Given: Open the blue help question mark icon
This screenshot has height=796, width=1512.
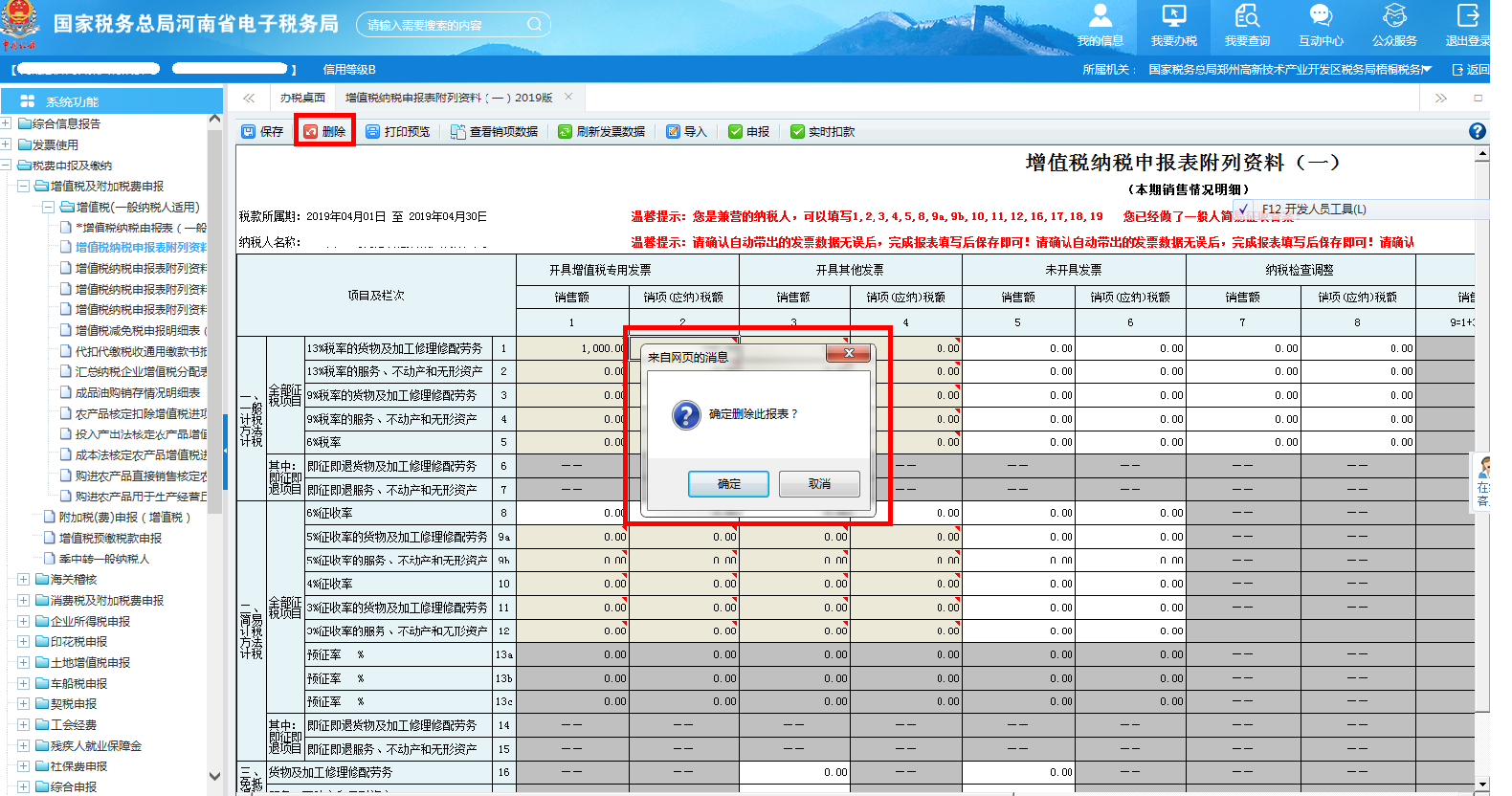Looking at the screenshot, I should point(1477,131).
